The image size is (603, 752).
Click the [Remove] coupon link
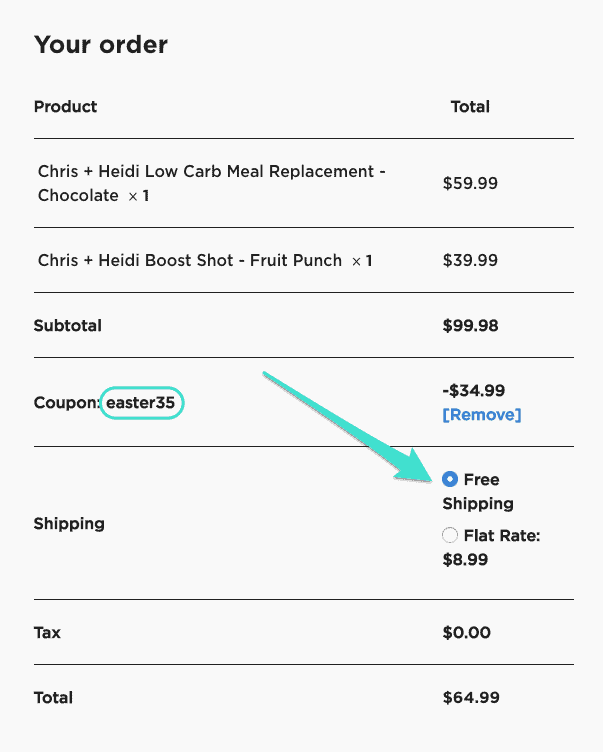tap(482, 414)
